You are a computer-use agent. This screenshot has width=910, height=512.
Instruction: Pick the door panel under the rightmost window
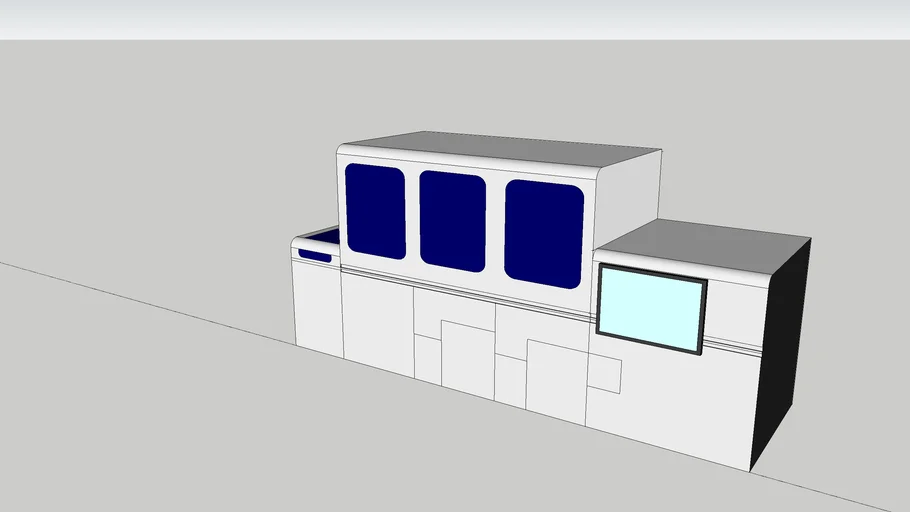pos(556,380)
